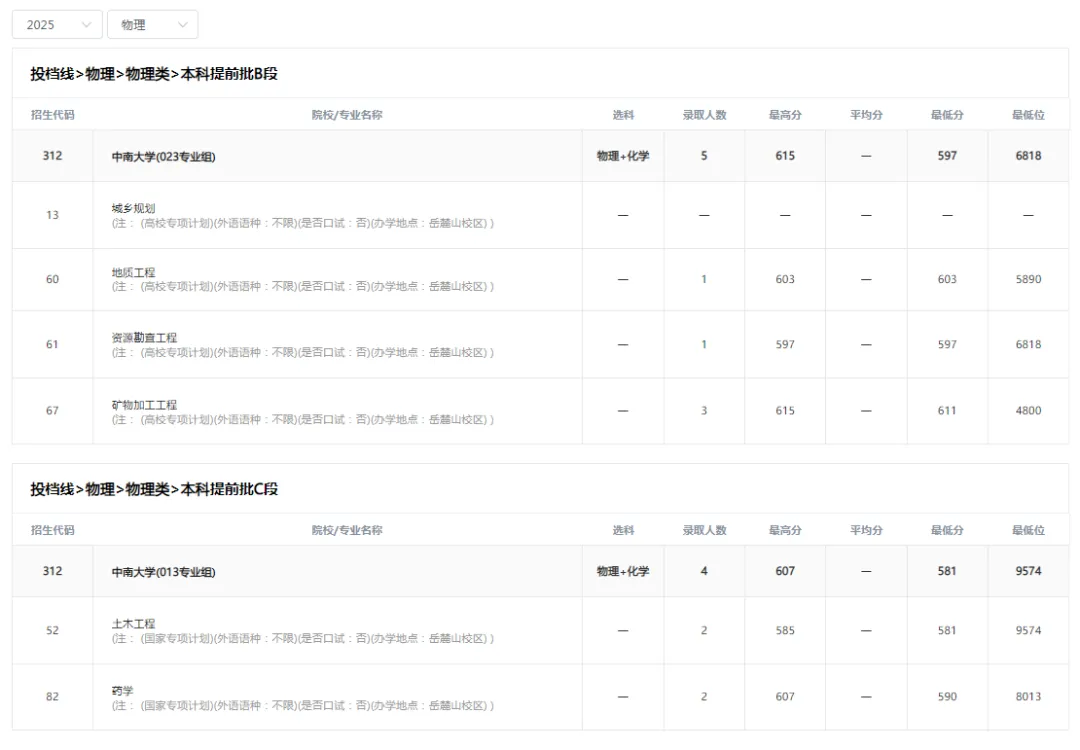Click the 院校/专业名称 header in B段 table
Viewport: 1080px width, 750px height.
click(346, 115)
